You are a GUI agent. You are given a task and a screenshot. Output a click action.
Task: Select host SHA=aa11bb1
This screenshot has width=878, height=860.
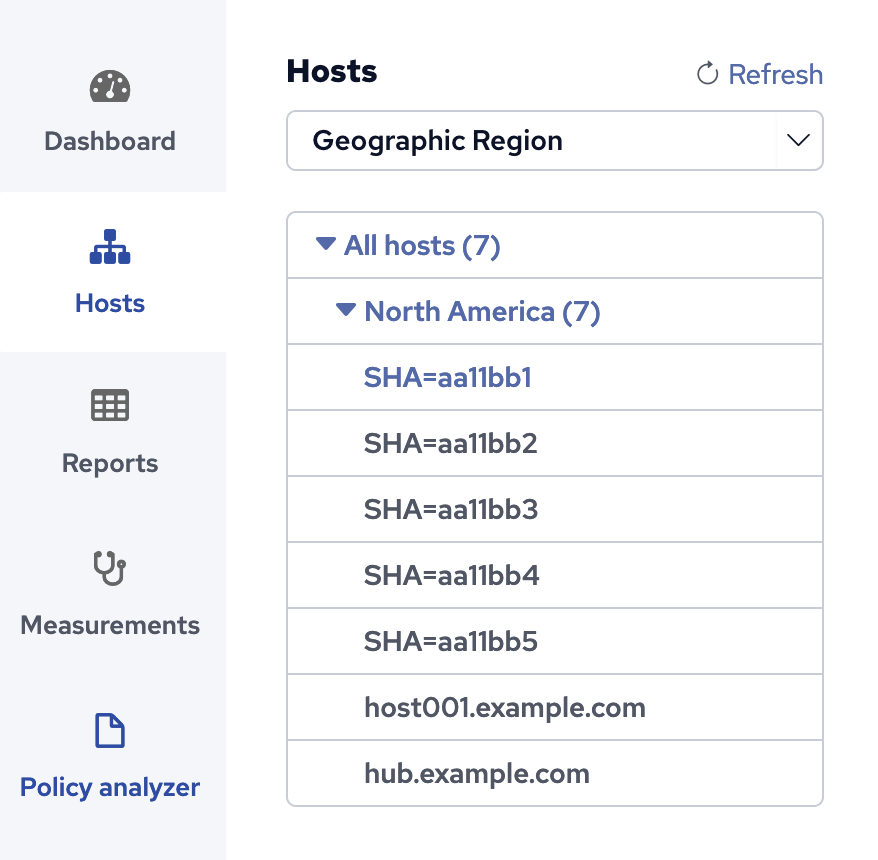448,377
